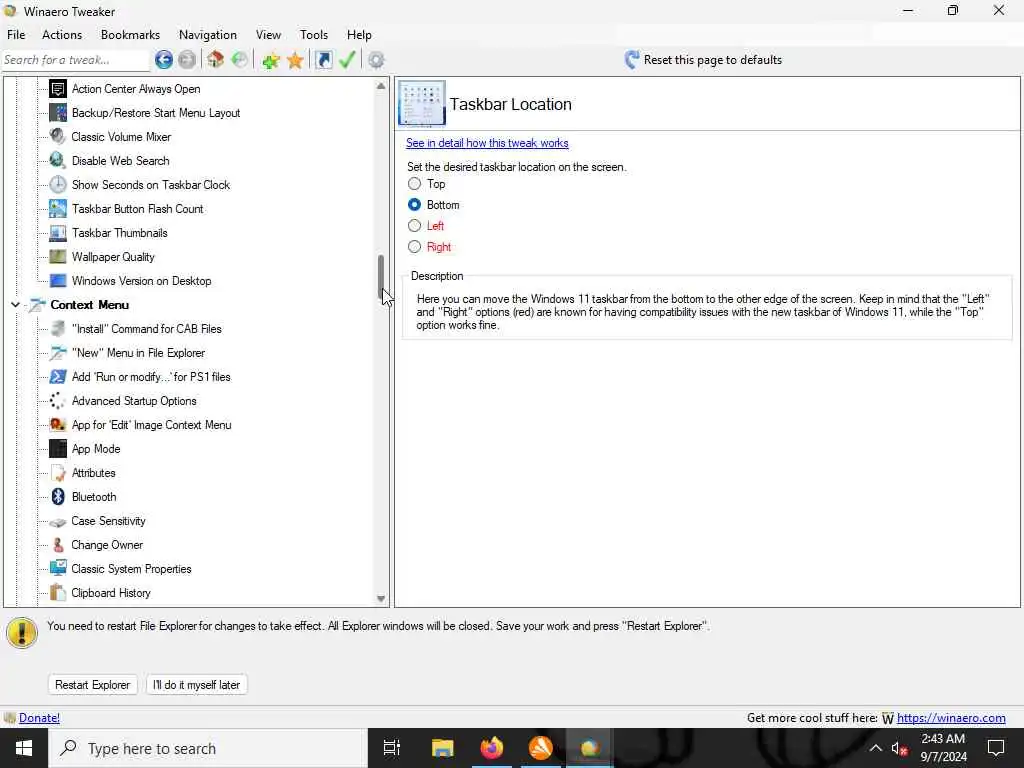This screenshot has width=1024, height=768.
Task: Select Action Center Always Open icon
Action: [x=57, y=89]
